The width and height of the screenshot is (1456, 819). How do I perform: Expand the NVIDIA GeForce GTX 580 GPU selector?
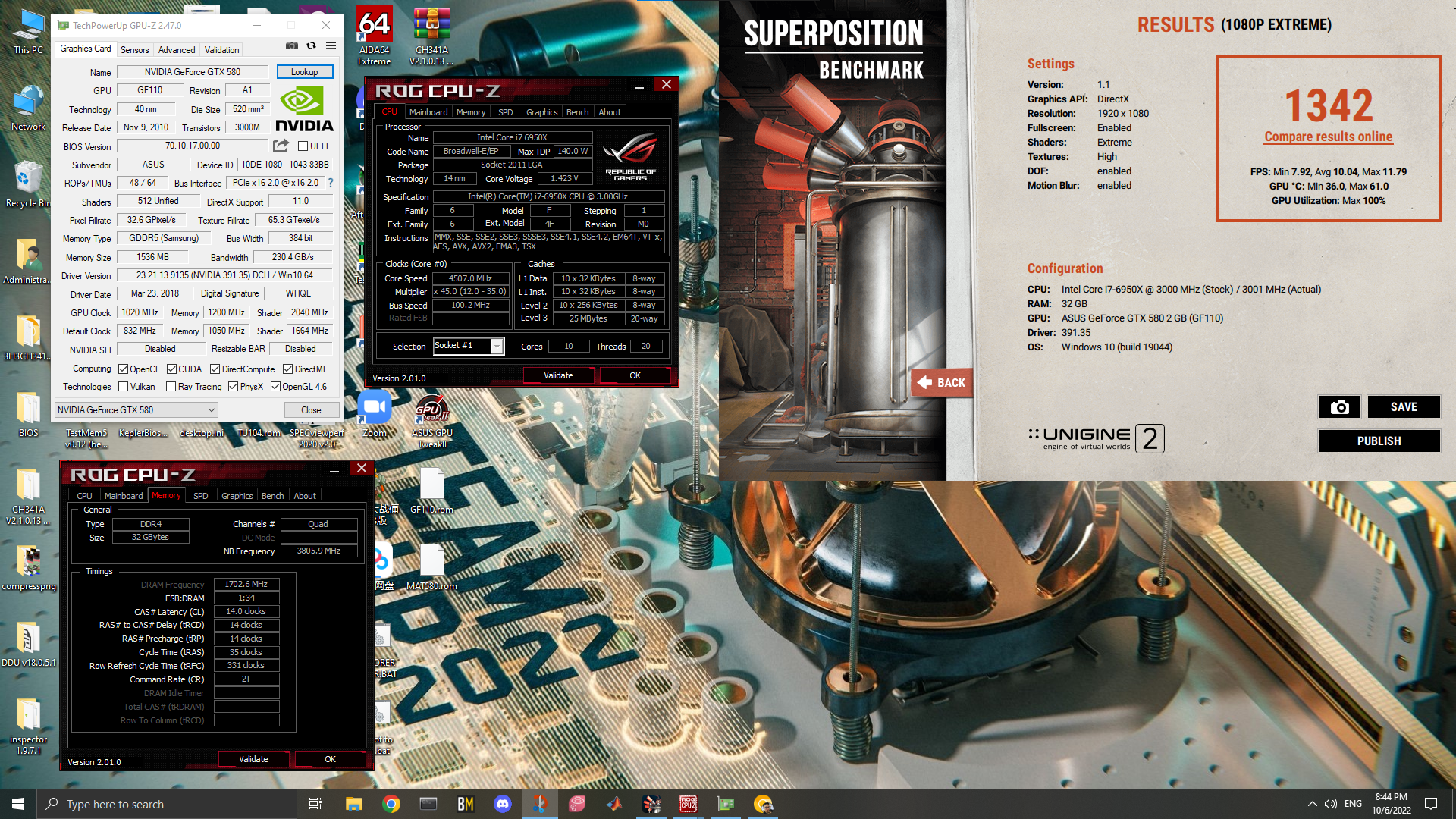136,410
